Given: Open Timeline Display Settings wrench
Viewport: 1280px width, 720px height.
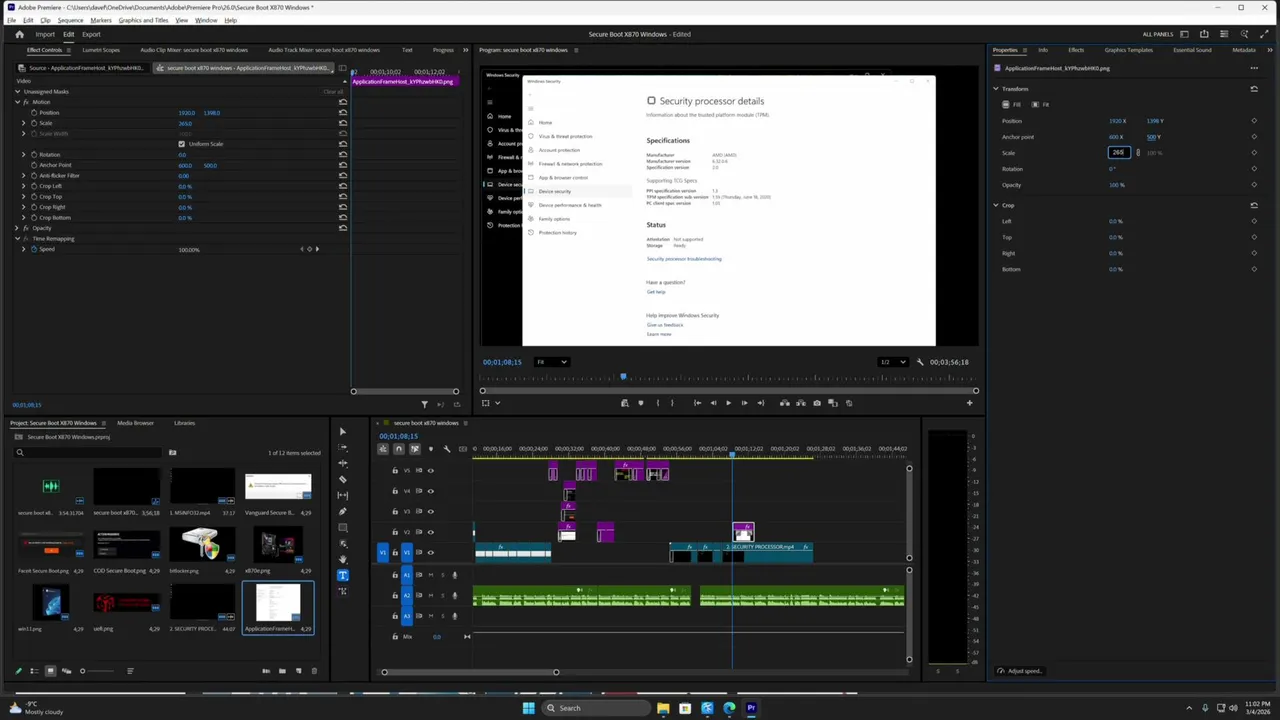Looking at the screenshot, I should (447, 449).
